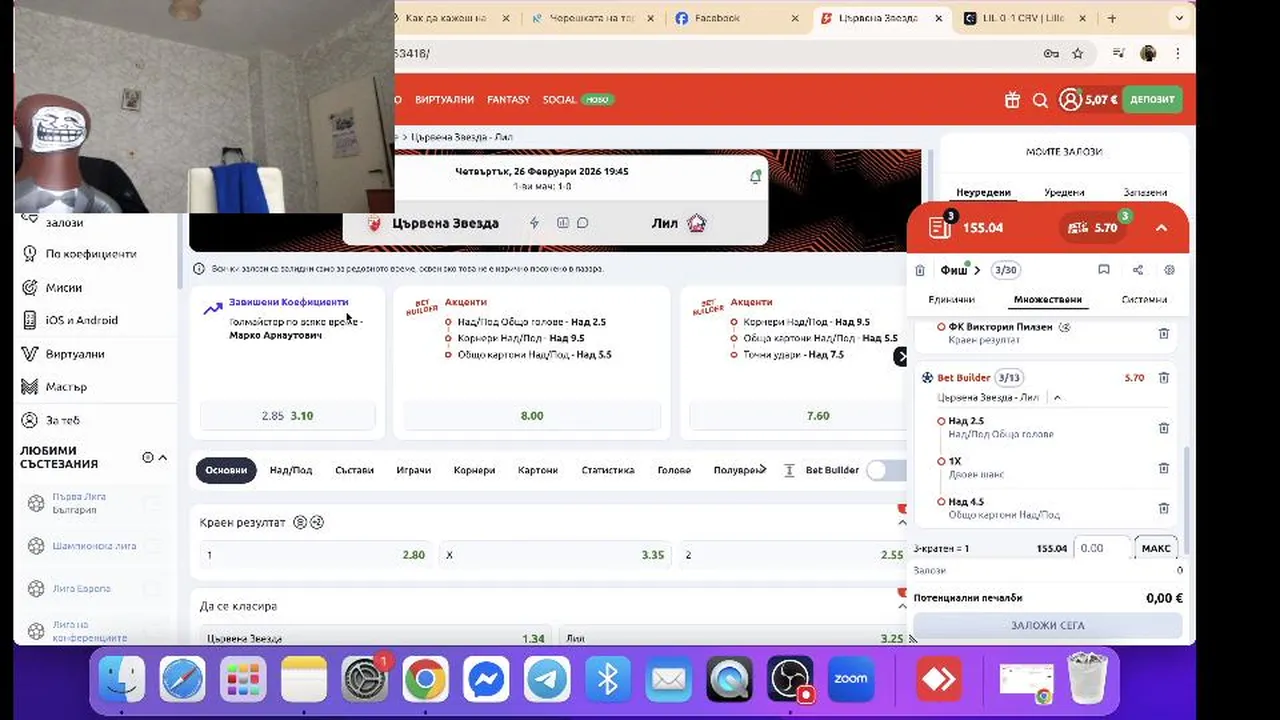Open the Trash in the dock
This screenshot has height=720, width=1280.
click(1087, 679)
